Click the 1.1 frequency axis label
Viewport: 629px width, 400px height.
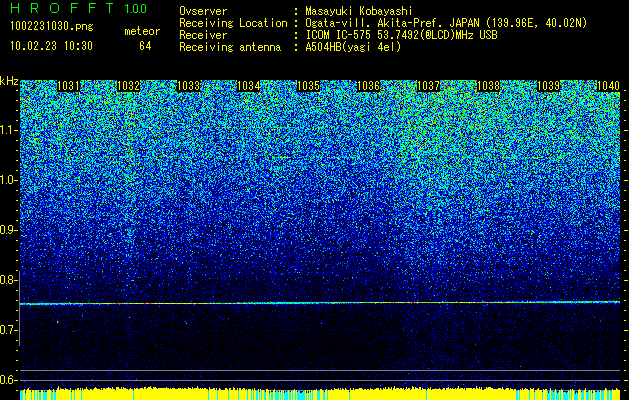point(8,130)
